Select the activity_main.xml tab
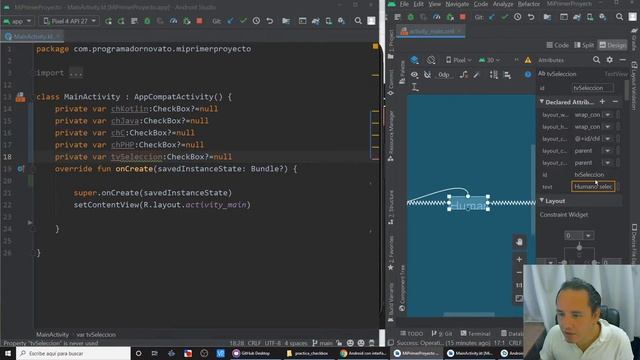The height and width of the screenshot is (360, 640). [x=431, y=31]
